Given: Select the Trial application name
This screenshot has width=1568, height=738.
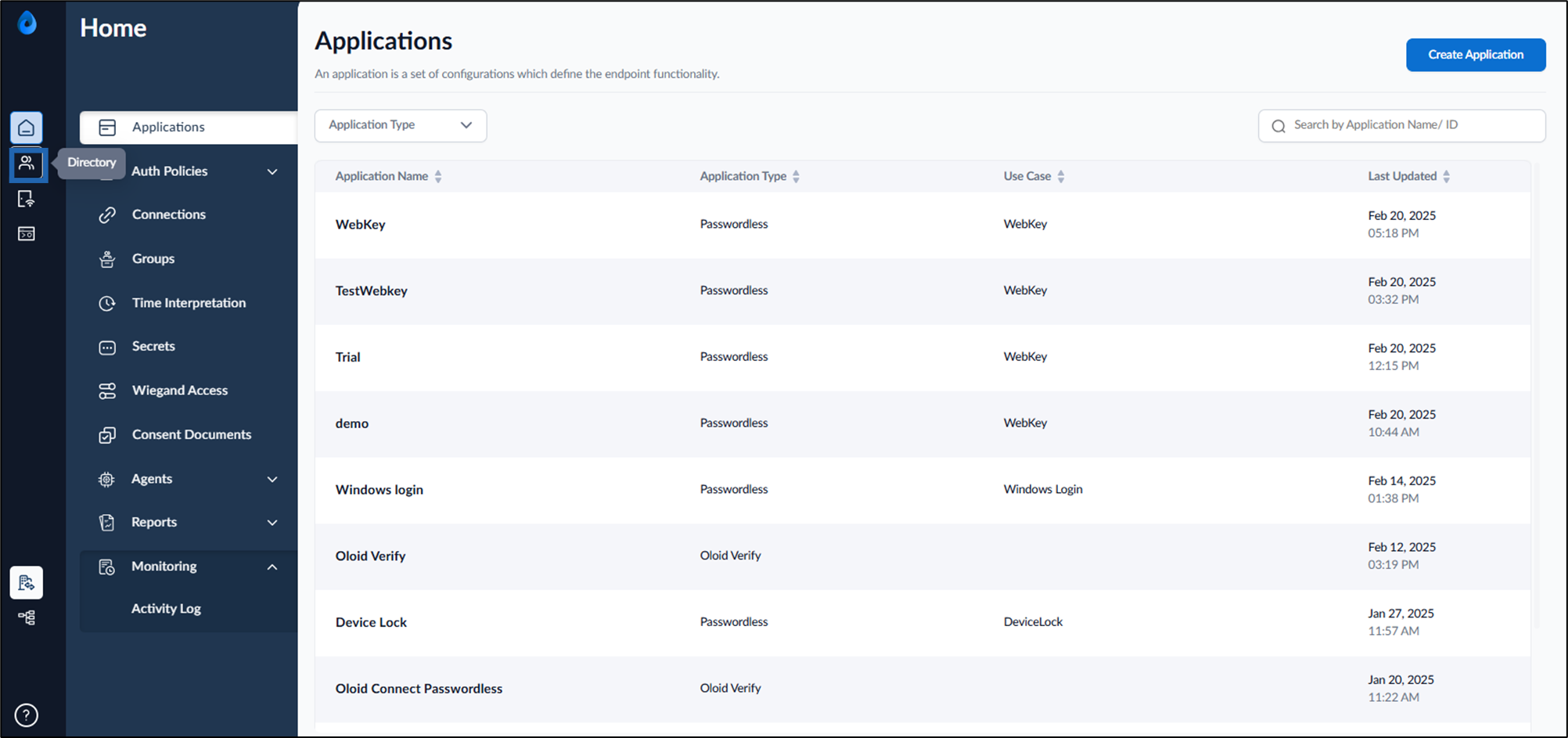Looking at the screenshot, I should (348, 358).
